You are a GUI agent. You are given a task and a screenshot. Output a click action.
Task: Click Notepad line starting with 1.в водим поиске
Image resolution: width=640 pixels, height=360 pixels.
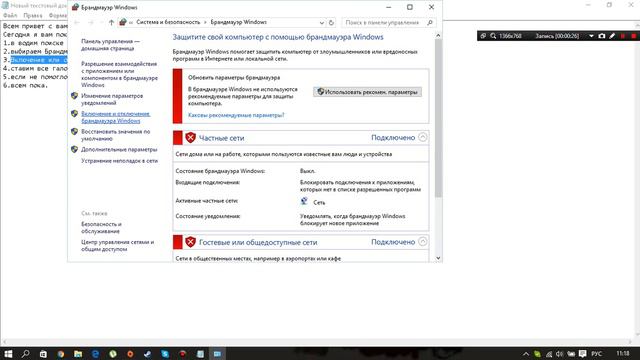(33, 43)
